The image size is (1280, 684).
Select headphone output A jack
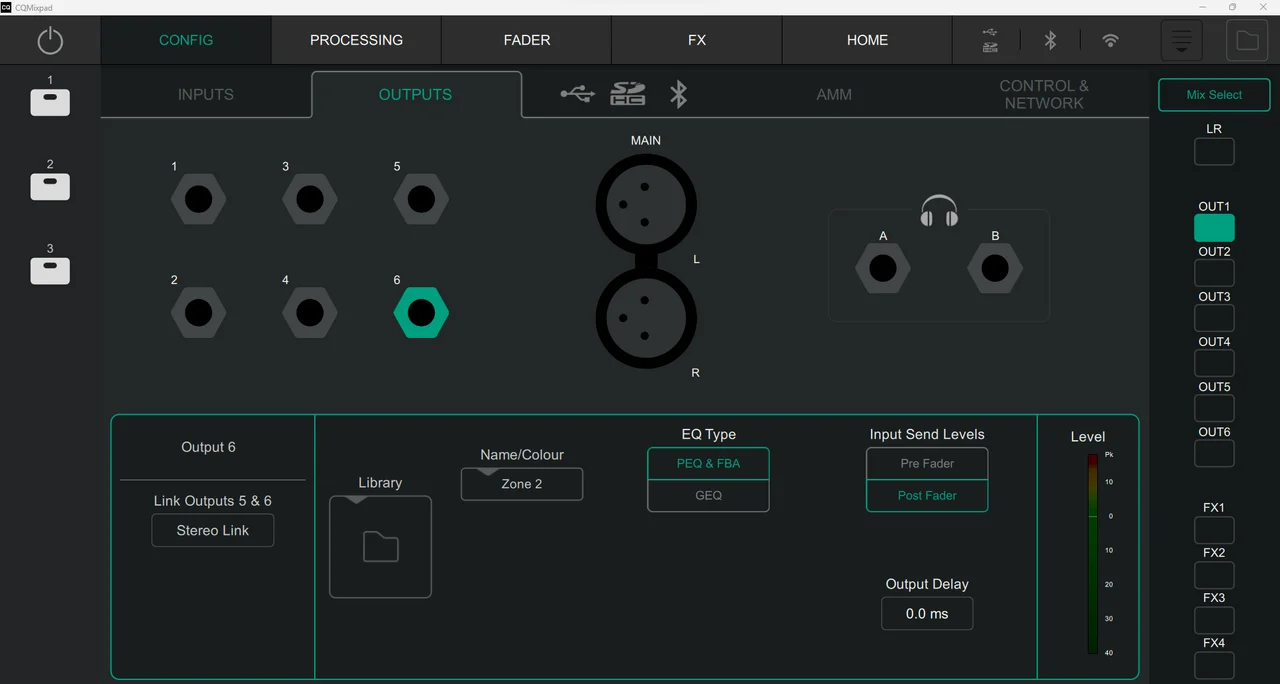[x=882, y=269]
